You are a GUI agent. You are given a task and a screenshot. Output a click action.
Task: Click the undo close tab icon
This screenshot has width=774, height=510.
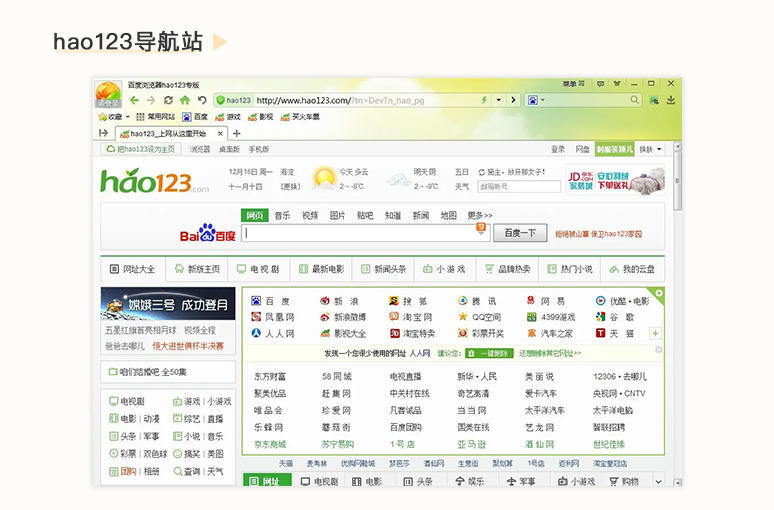tap(202, 100)
